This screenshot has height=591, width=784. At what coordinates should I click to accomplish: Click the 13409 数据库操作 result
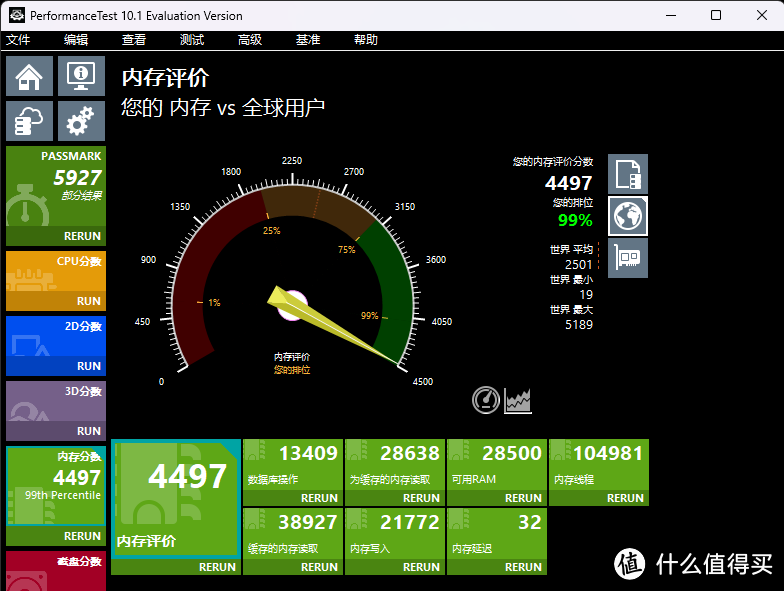293,465
